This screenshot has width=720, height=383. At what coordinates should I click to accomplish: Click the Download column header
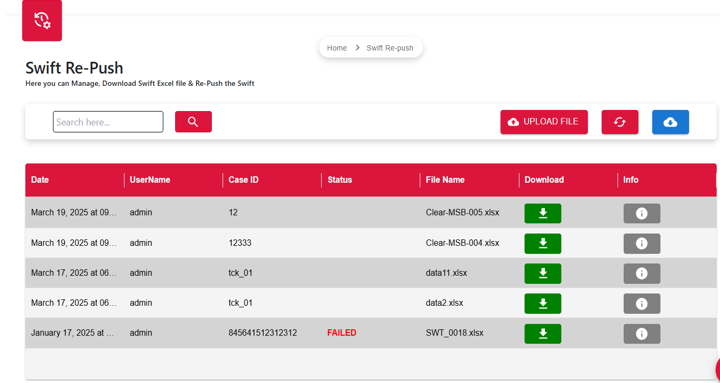(x=544, y=180)
